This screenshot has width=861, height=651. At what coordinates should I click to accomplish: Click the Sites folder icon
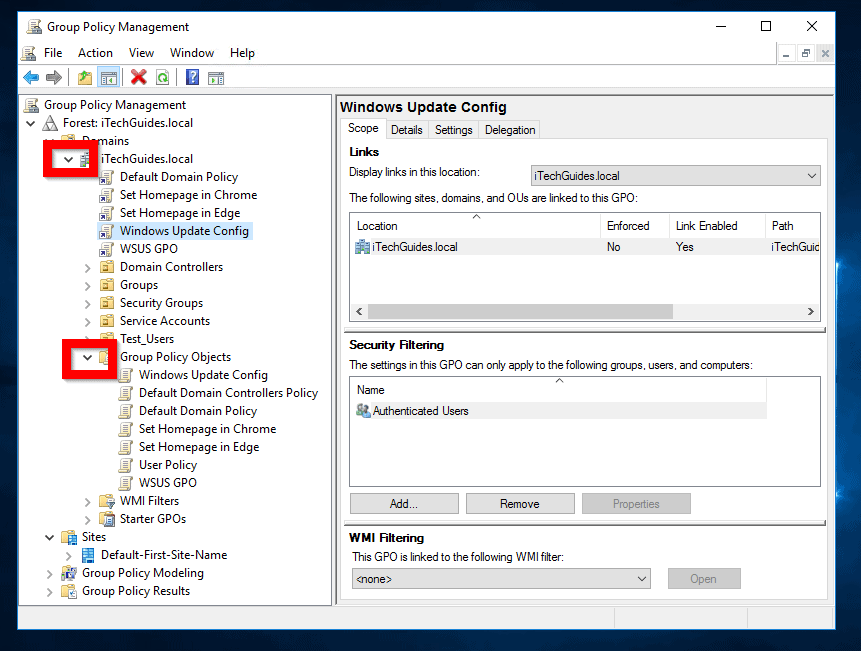coord(69,537)
